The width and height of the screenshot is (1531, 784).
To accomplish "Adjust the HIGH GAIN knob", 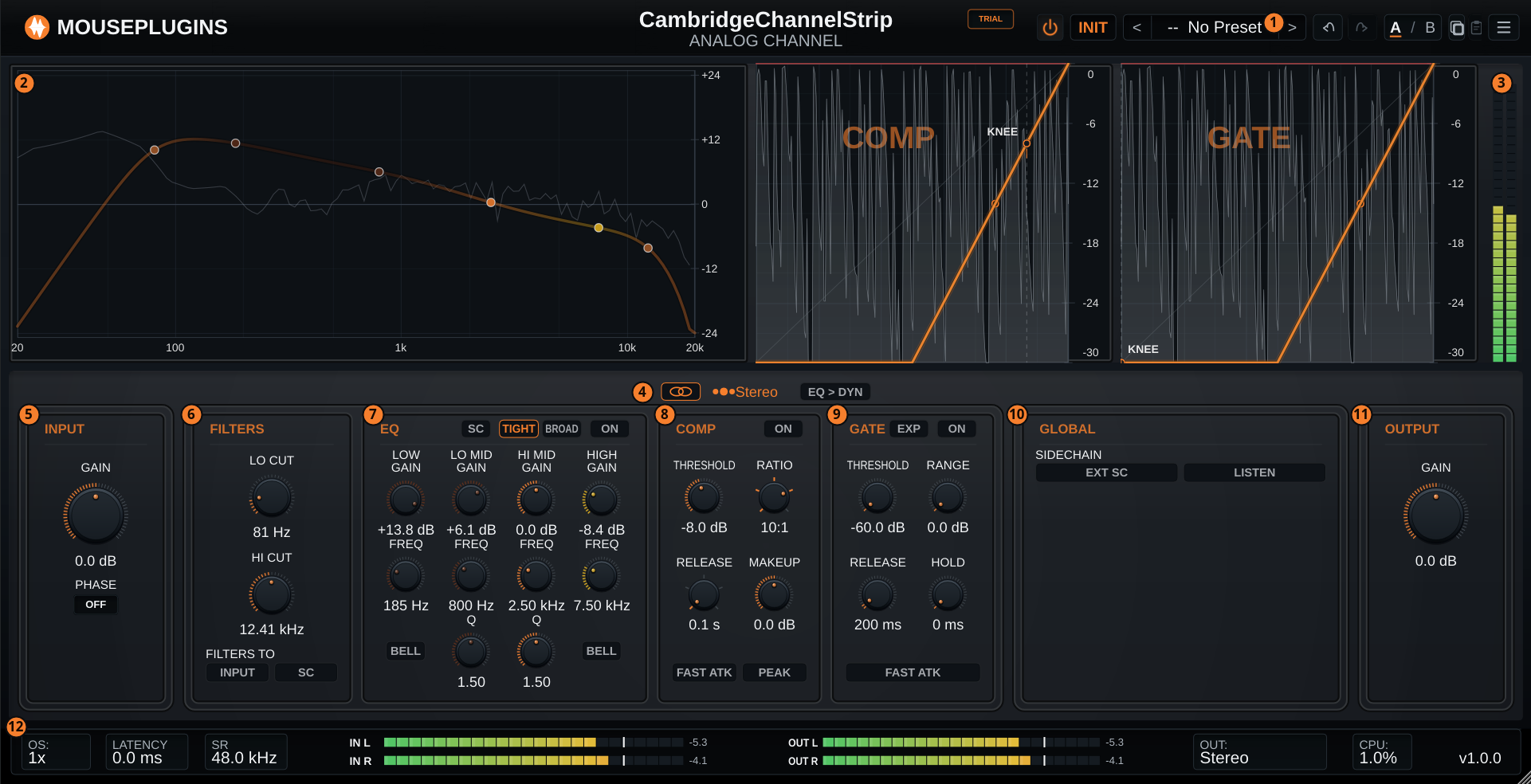I will pyautogui.click(x=602, y=500).
